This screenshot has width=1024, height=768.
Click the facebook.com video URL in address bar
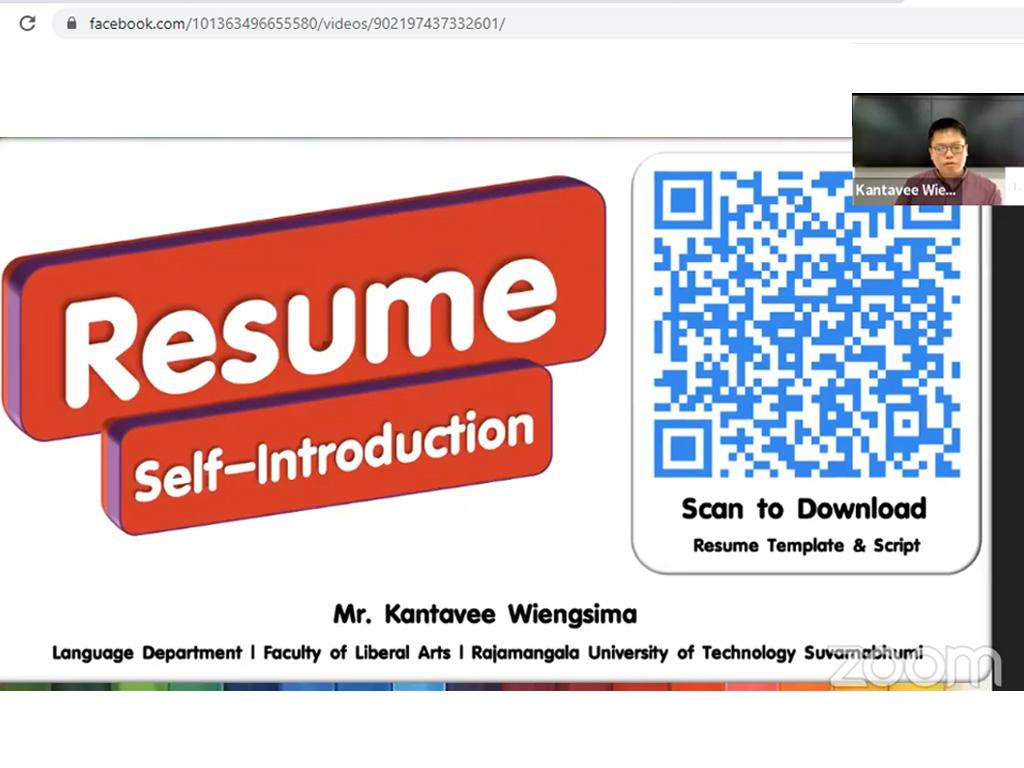click(296, 23)
